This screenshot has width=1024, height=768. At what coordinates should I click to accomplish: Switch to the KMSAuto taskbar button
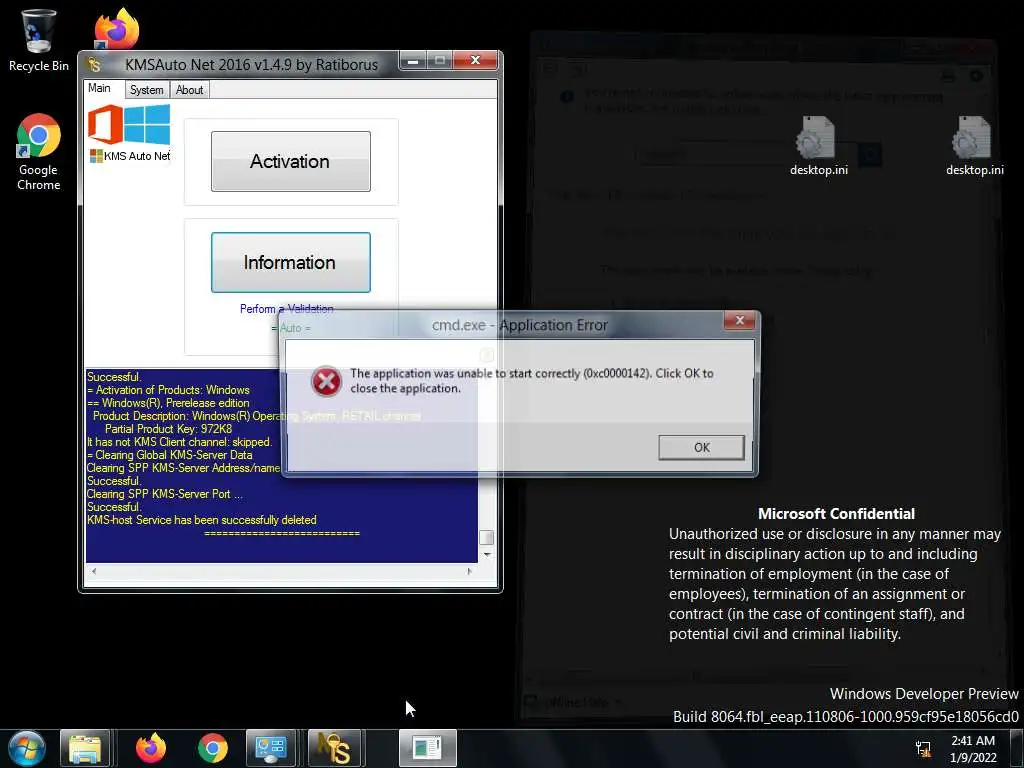point(334,748)
